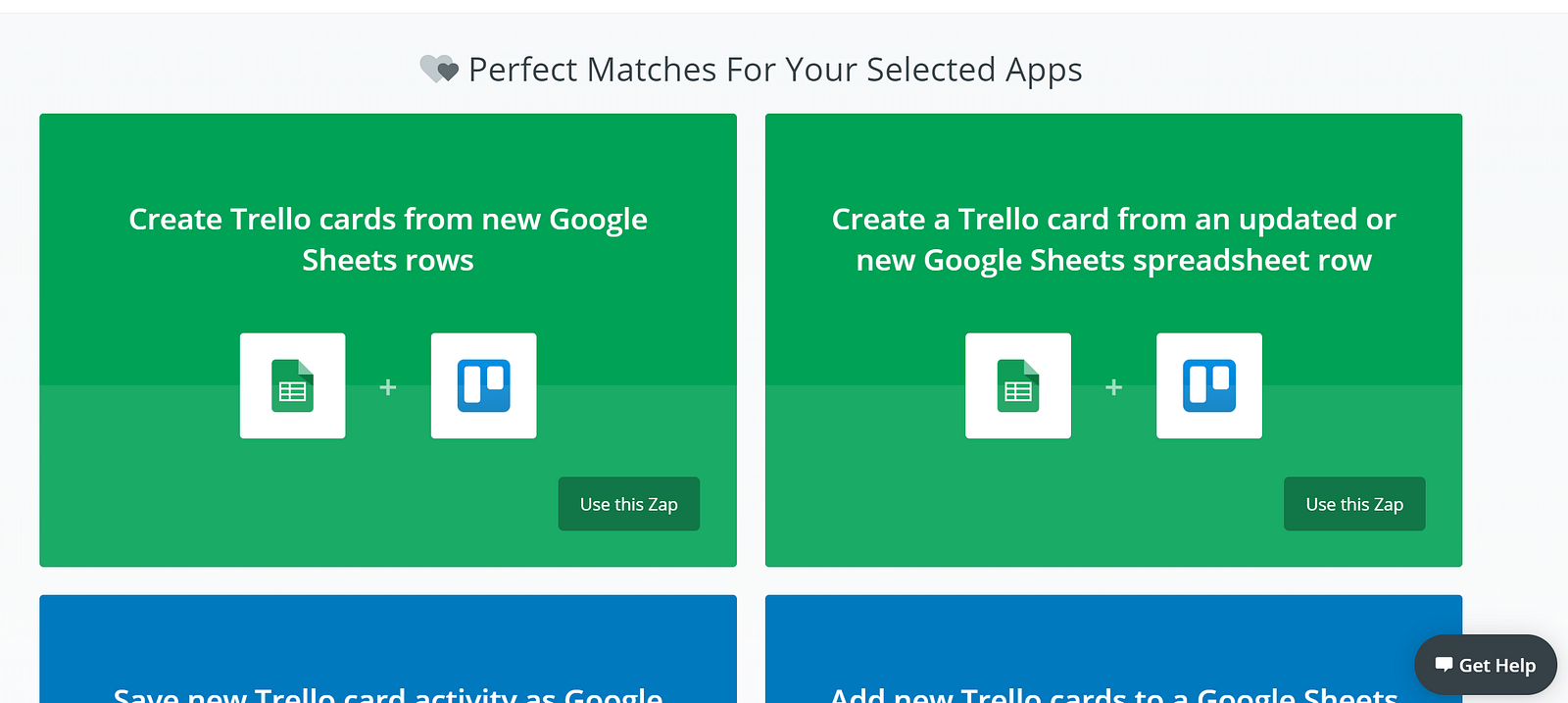The height and width of the screenshot is (703, 1568).
Task: Click Trello icon in the new rows card
Action: pos(484,386)
